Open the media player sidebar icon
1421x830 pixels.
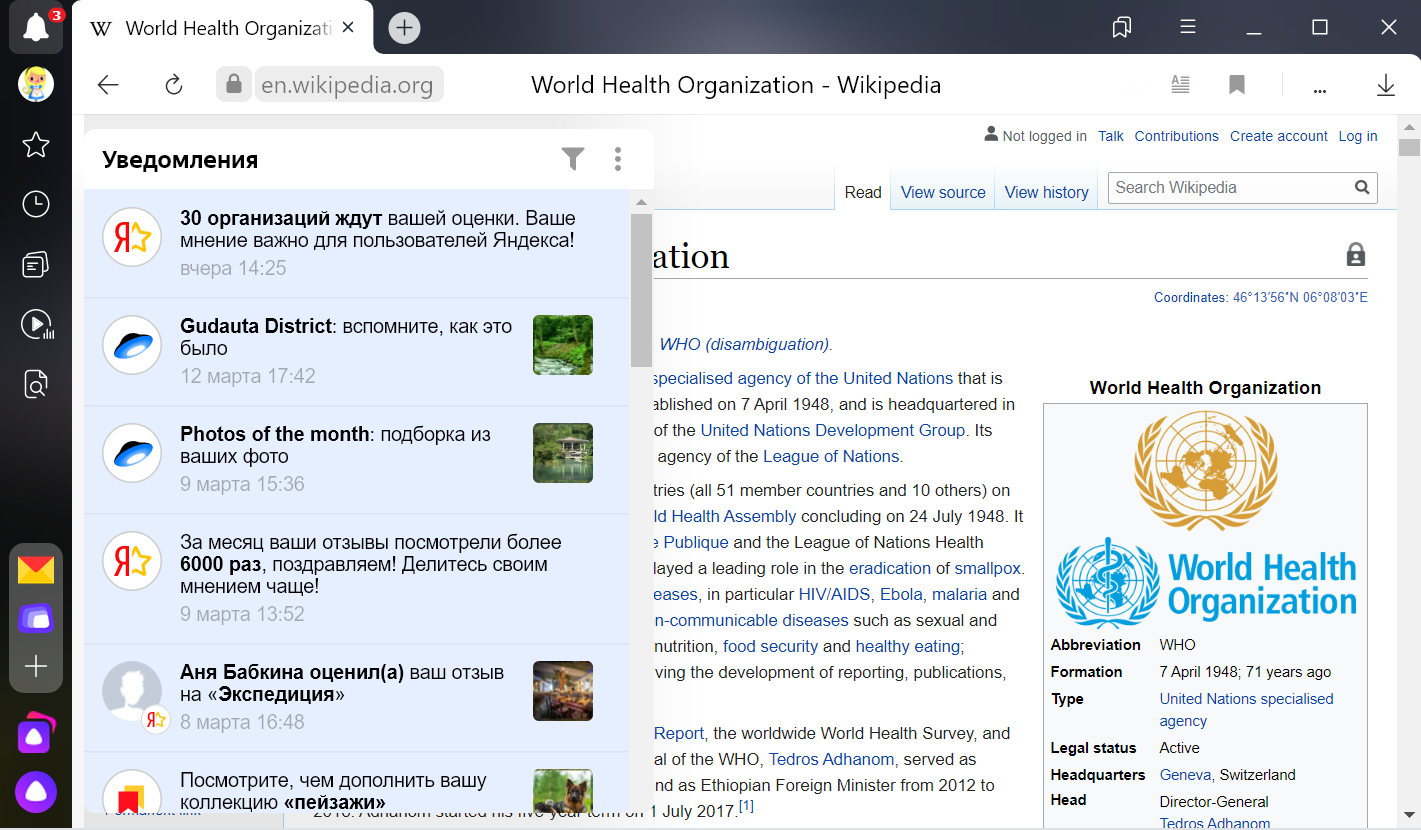point(36,324)
